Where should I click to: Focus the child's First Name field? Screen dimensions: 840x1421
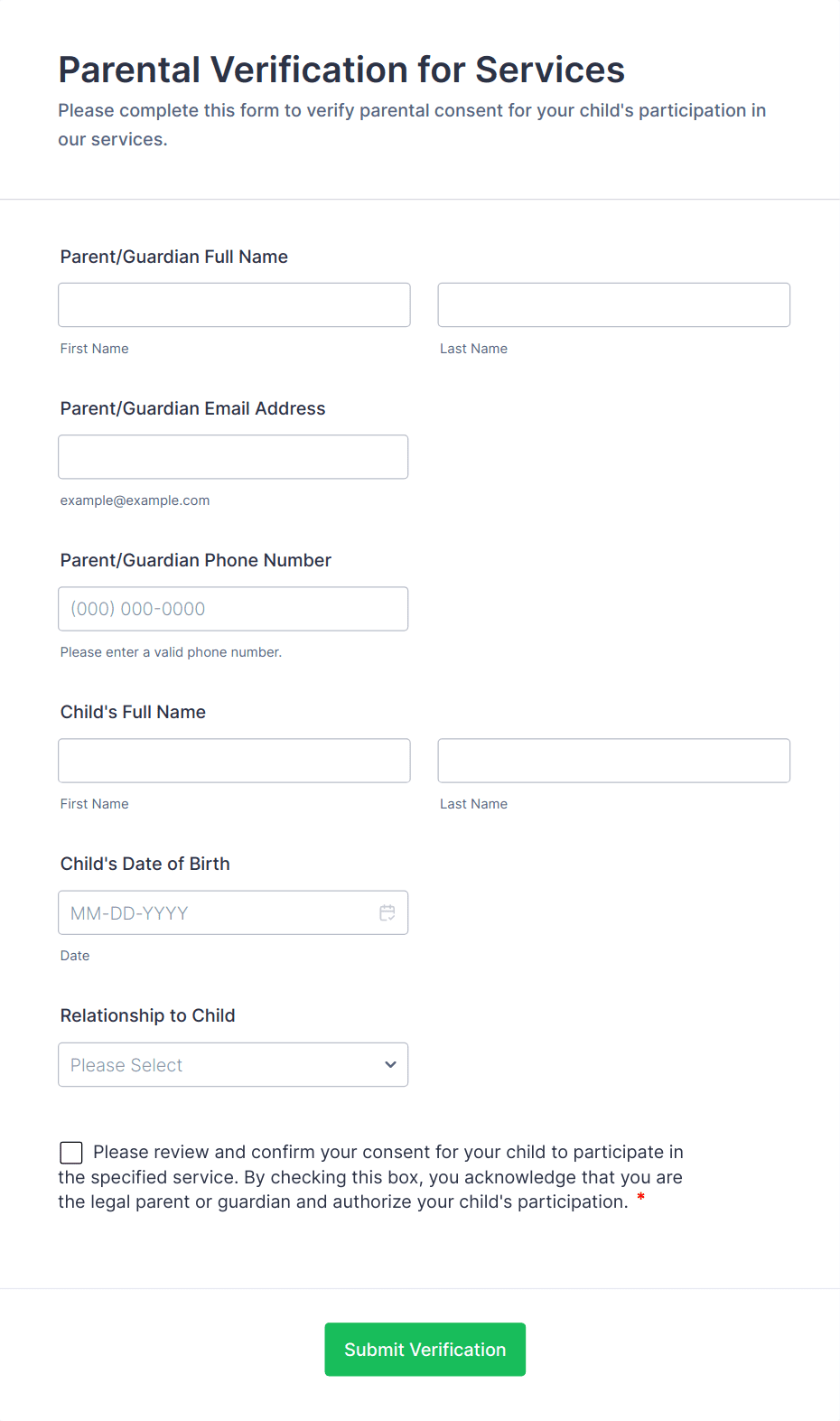234,761
